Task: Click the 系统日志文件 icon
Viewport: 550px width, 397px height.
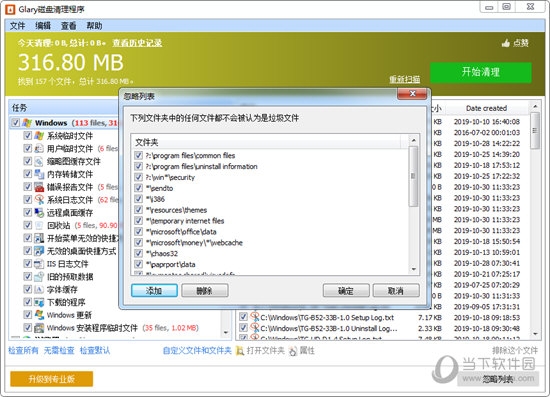Action: pos(39,200)
